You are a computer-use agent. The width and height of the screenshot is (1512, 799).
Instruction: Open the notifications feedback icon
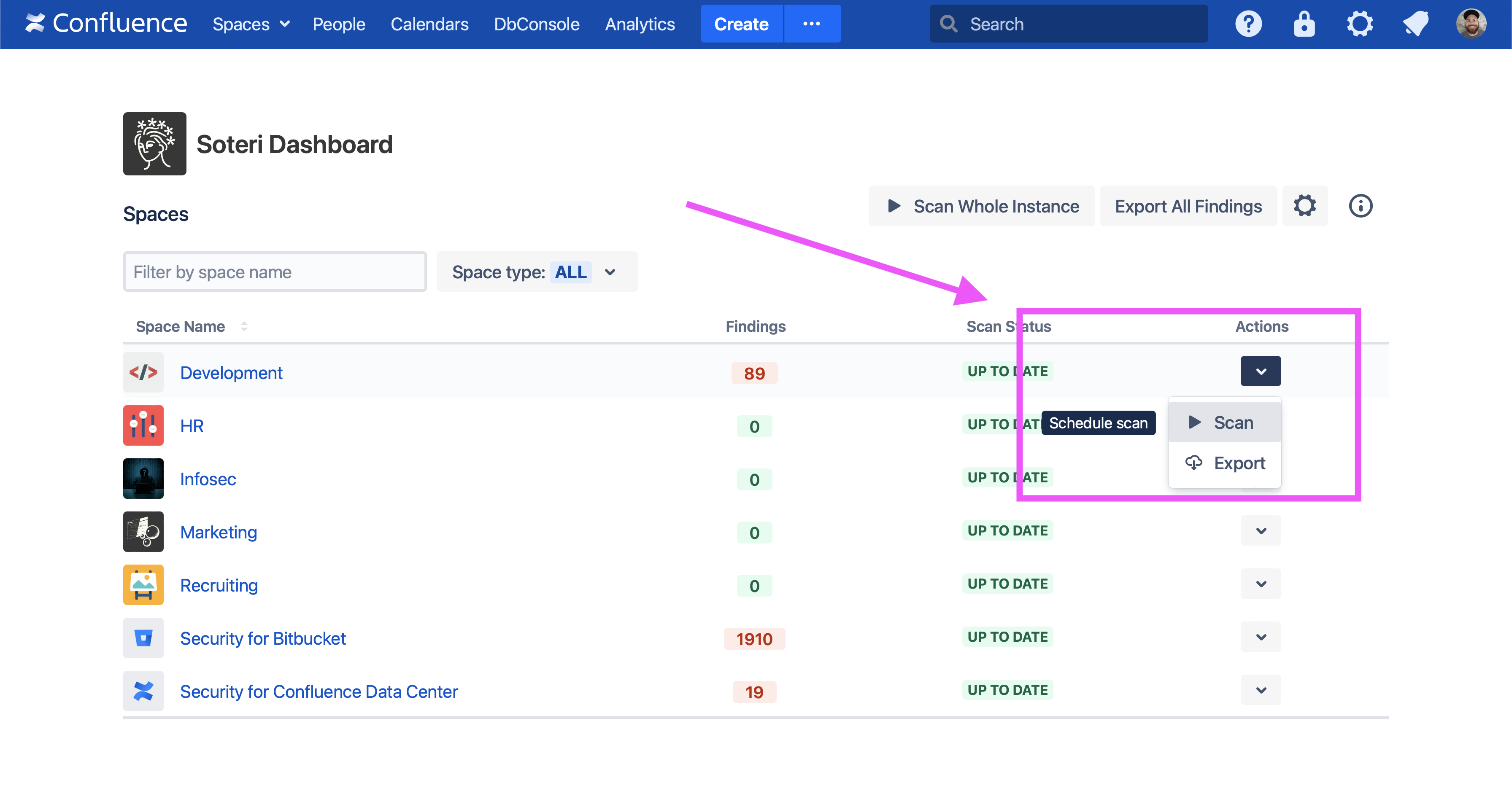[1416, 24]
